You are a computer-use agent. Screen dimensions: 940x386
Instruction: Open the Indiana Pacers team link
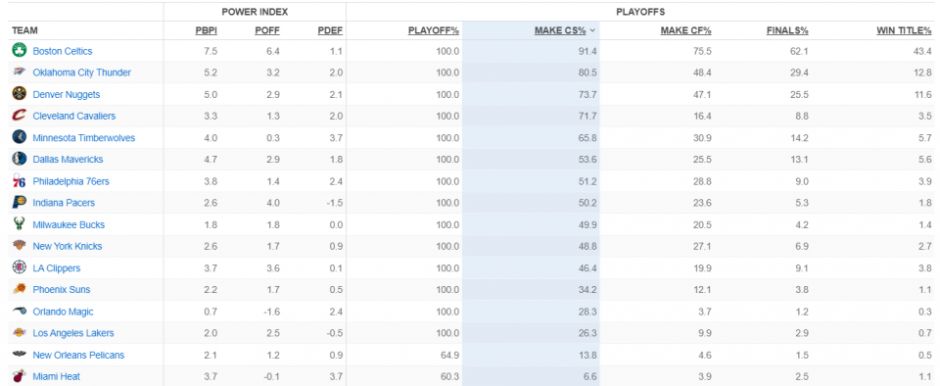pos(64,203)
